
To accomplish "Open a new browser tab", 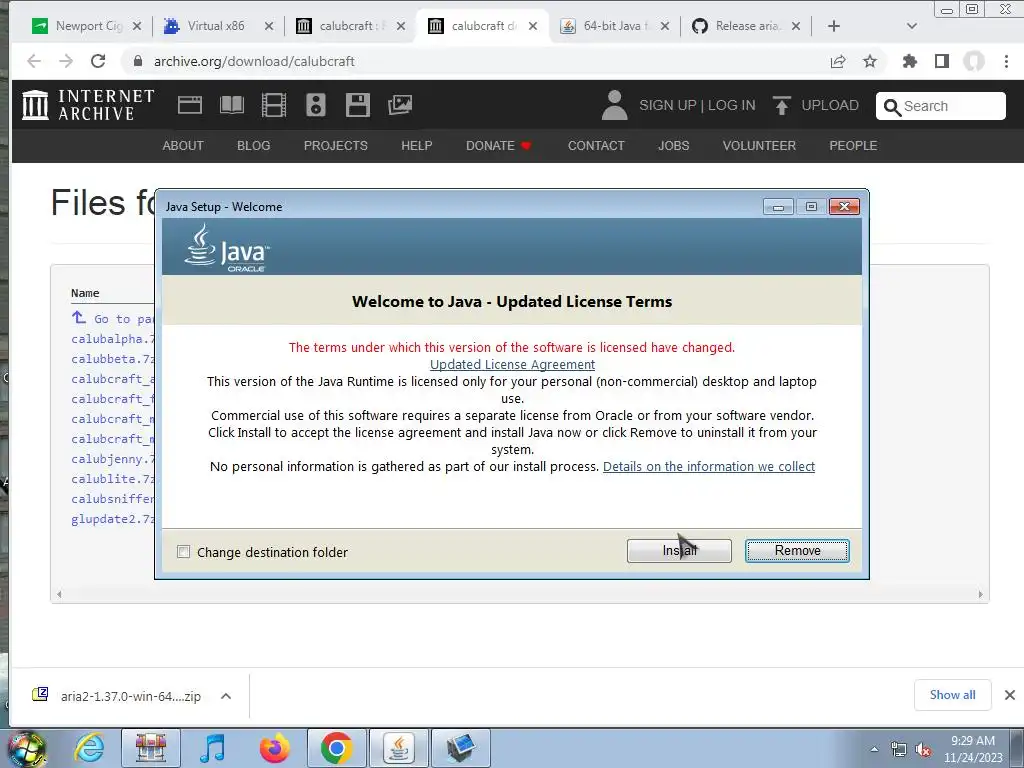I will pos(834,26).
